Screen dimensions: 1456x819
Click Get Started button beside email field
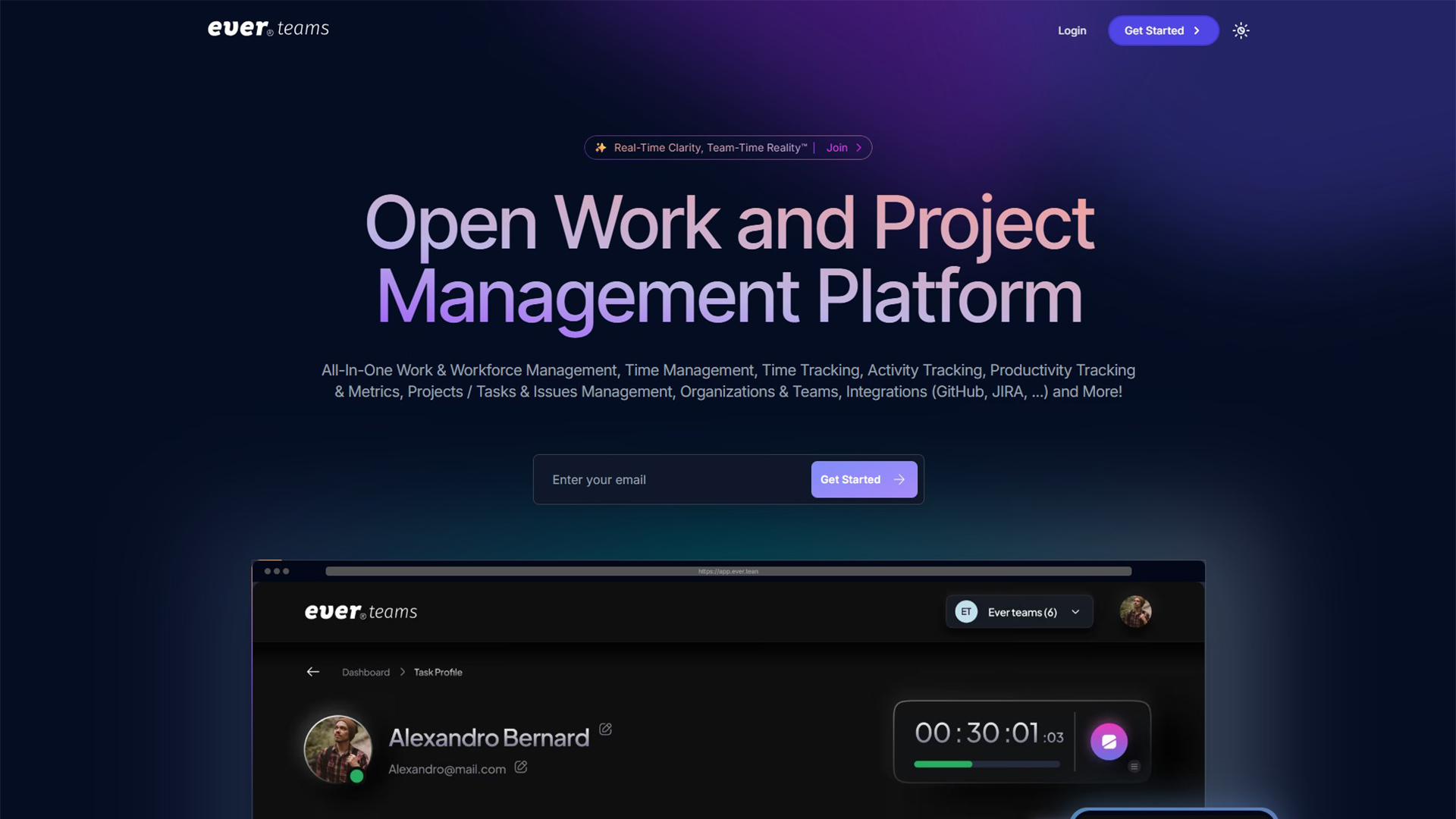pos(864,479)
